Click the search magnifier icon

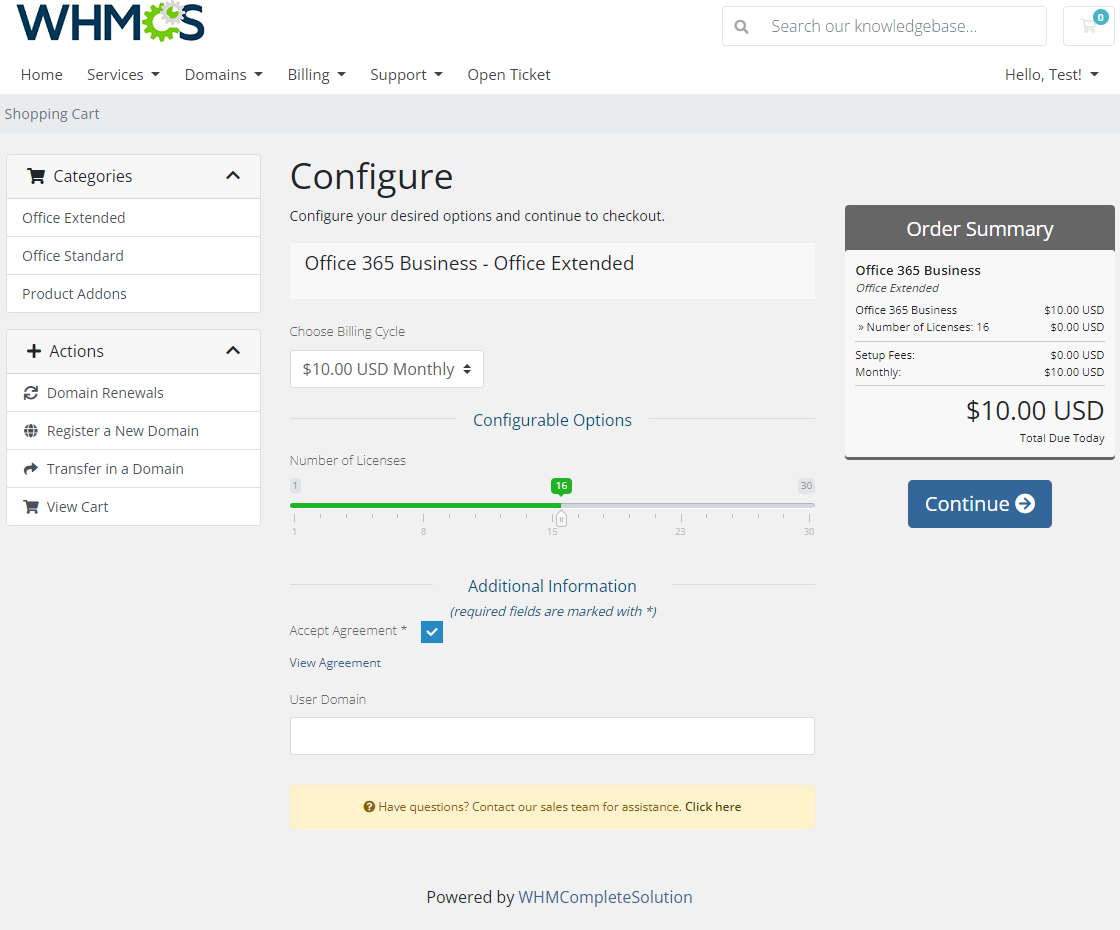pos(741,26)
